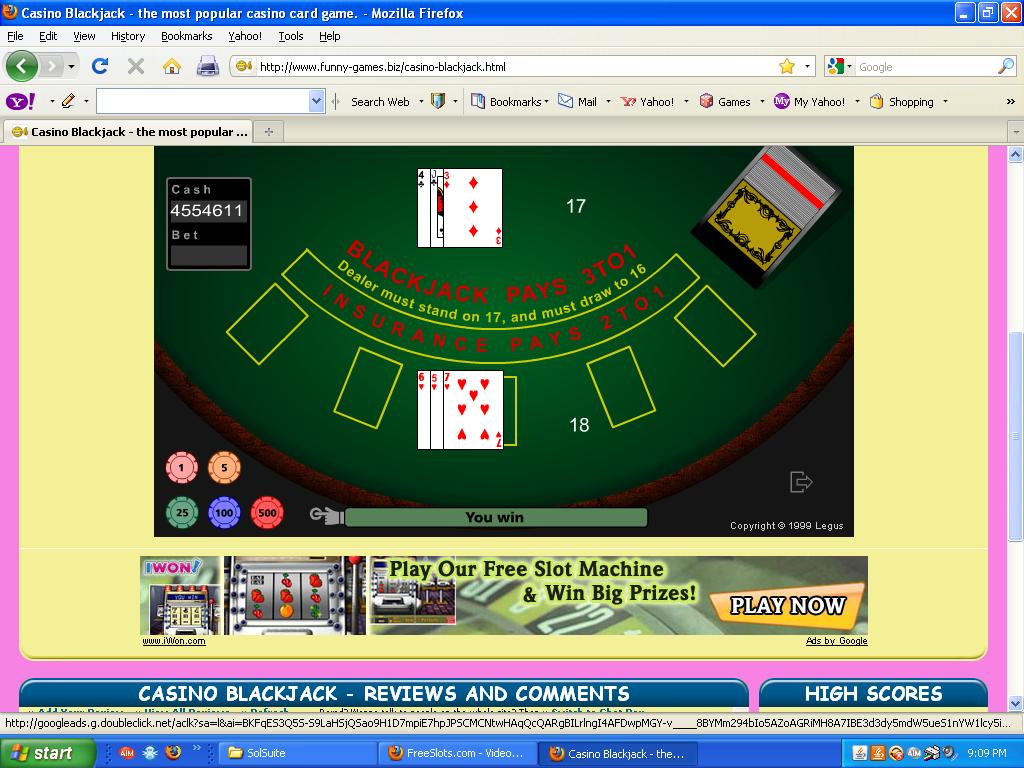Screen dimensions: 1024x768
Task: Click the PLAY NOW ad button
Action: pos(788,605)
